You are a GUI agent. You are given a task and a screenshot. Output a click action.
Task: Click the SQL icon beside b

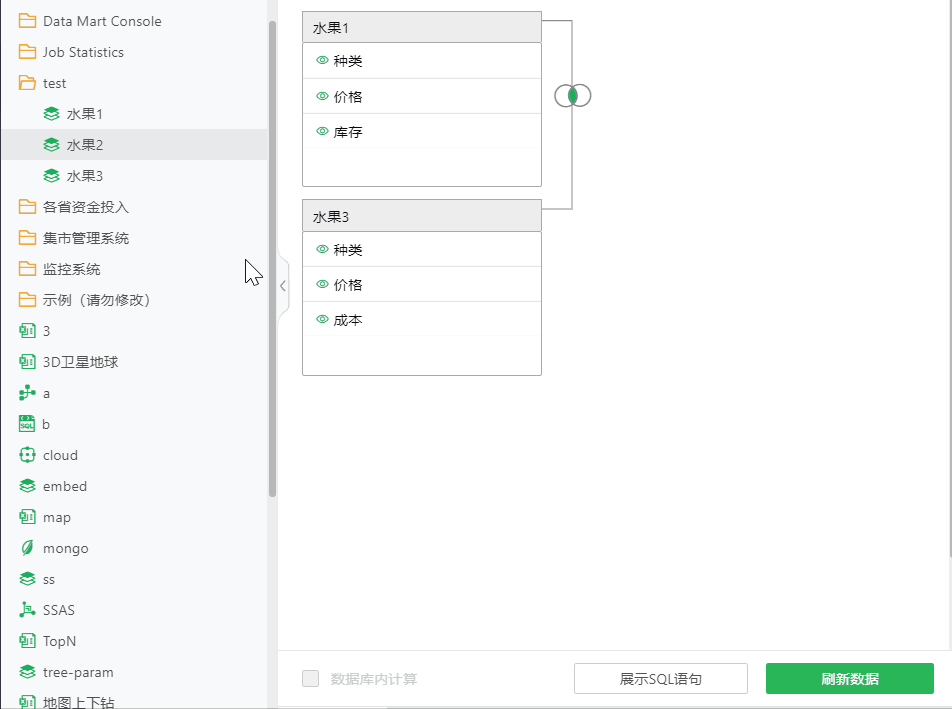27,424
